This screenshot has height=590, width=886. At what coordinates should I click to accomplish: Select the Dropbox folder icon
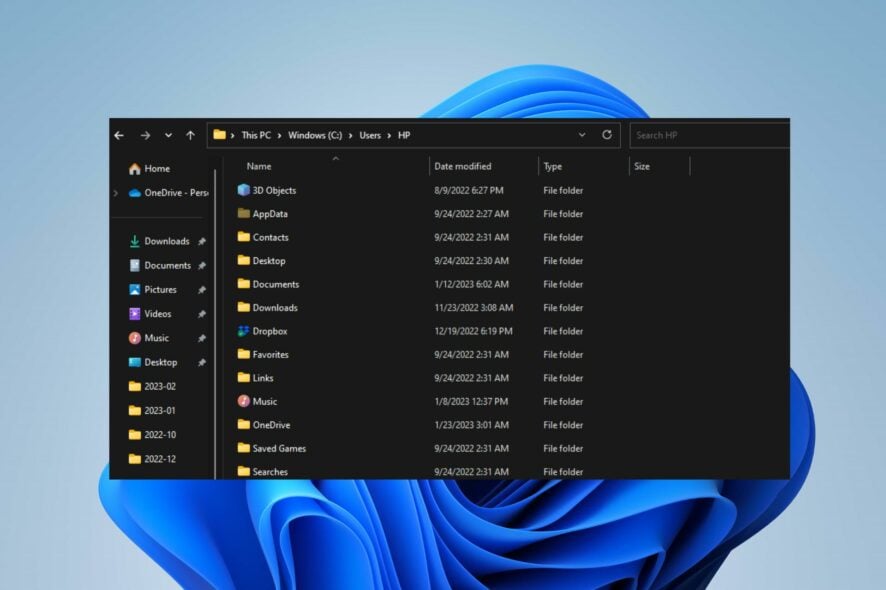pyautogui.click(x=244, y=331)
